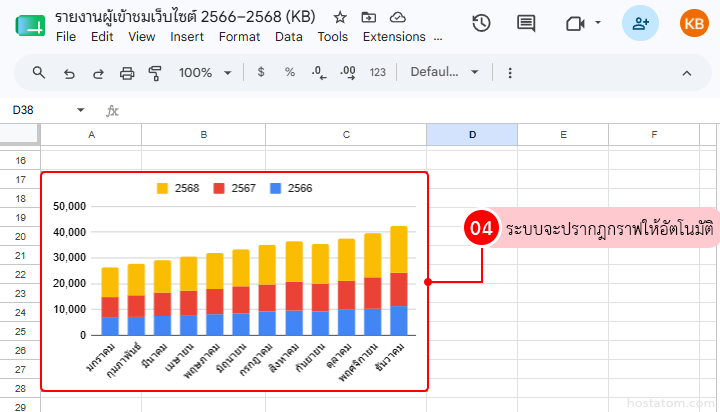Redo the last action
Image resolution: width=720 pixels, height=412 pixels.
click(98, 73)
